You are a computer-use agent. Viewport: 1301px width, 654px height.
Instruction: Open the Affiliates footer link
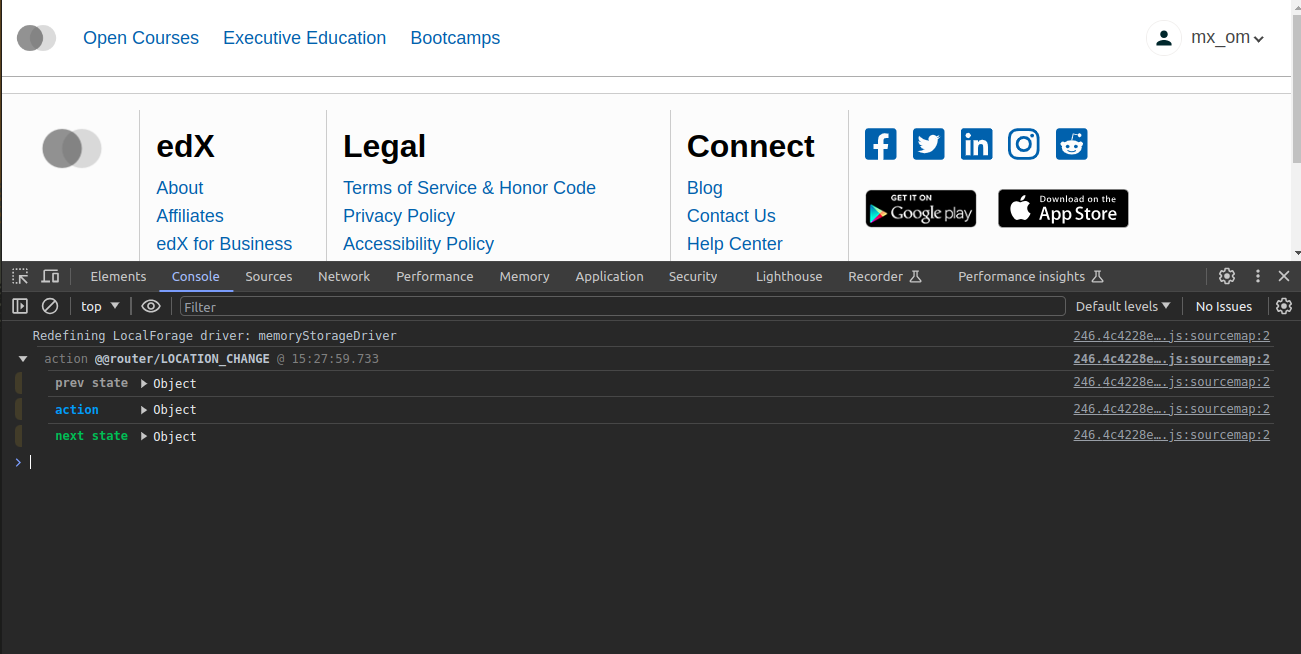[x=190, y=216]
